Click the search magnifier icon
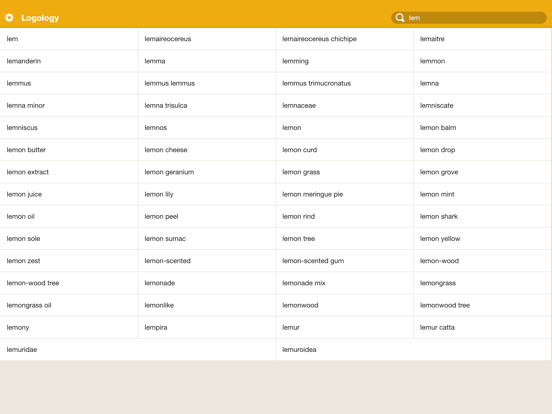 tap(400, 18)
